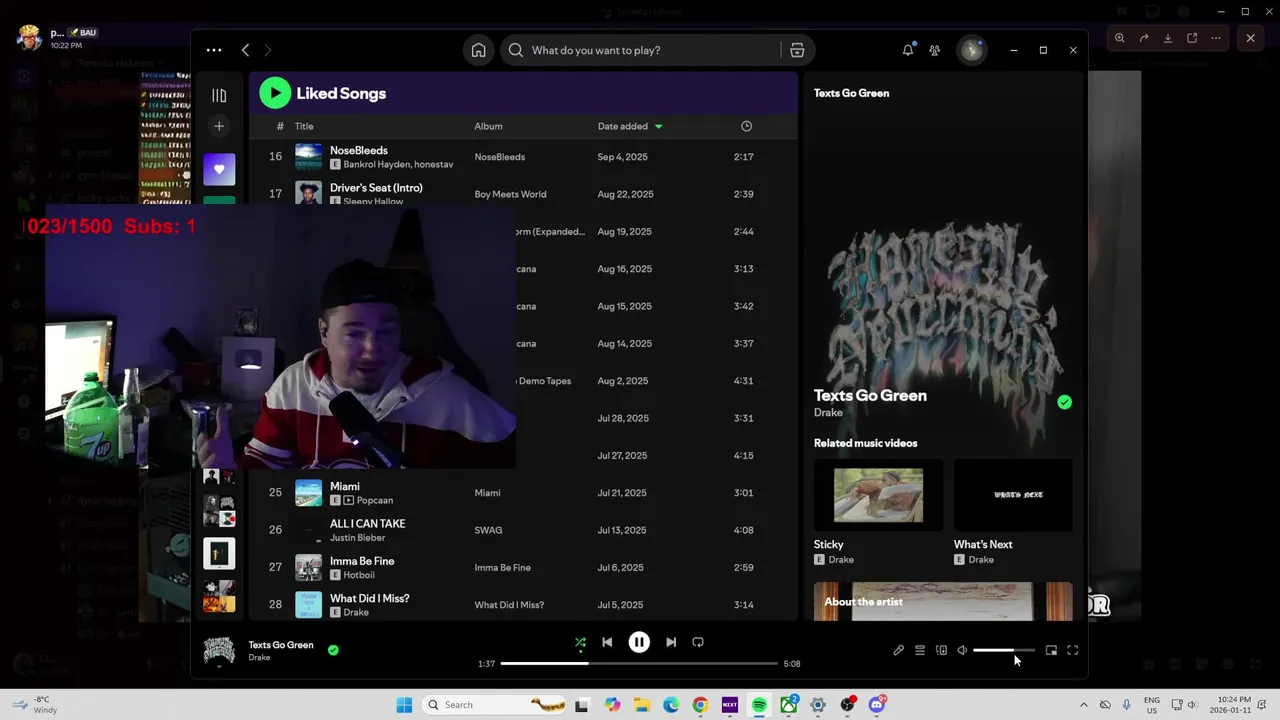This screenshot has width=1280, height=720.
Task: Open the What's New notification bell
Action: pos(908,50)
